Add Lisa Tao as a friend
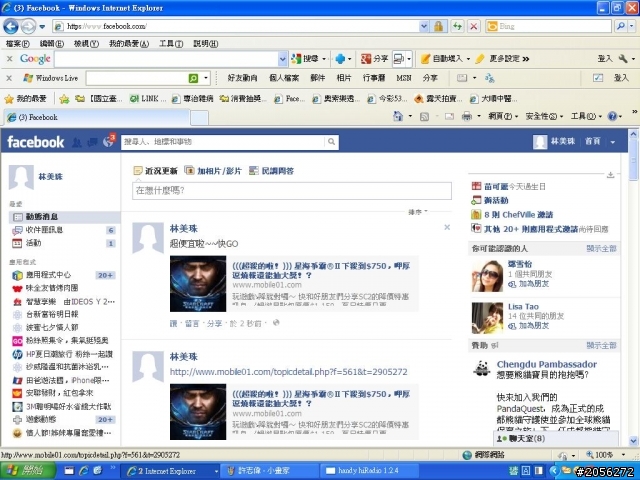This screenshot has width=640, height=480. (x=533, y=326)
